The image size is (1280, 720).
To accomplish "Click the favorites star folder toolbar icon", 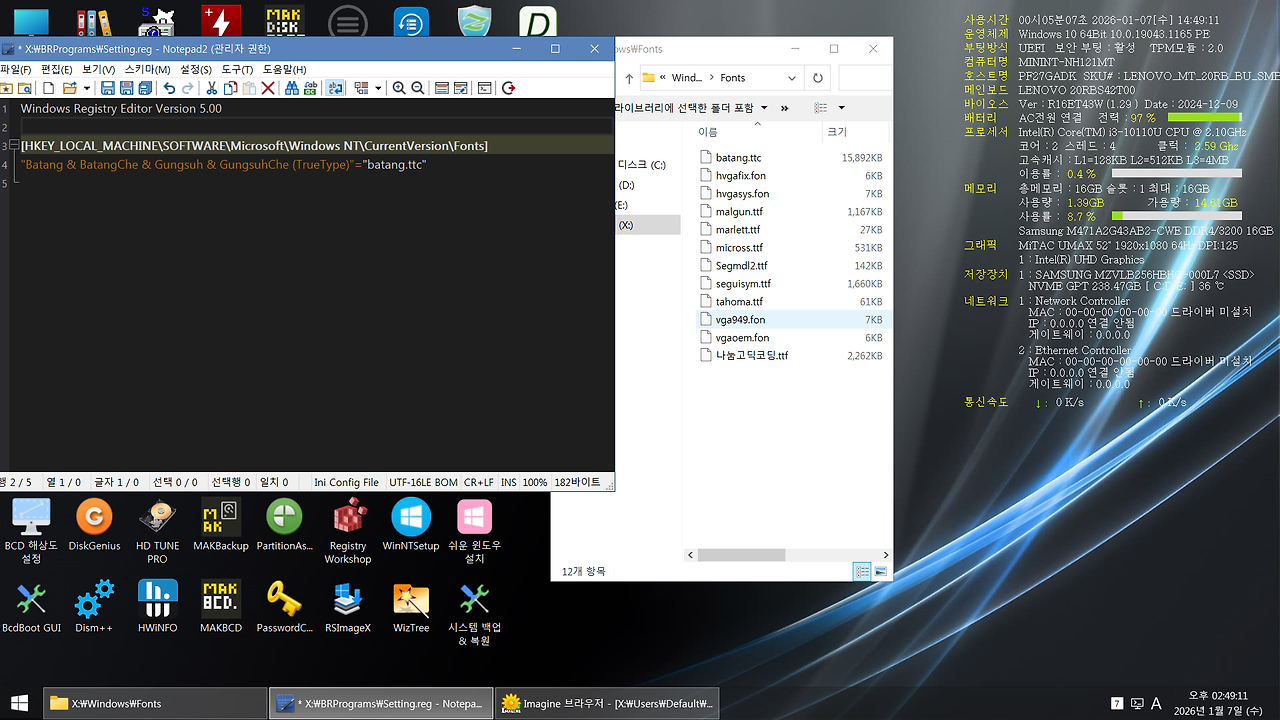I will click(7, 88).
